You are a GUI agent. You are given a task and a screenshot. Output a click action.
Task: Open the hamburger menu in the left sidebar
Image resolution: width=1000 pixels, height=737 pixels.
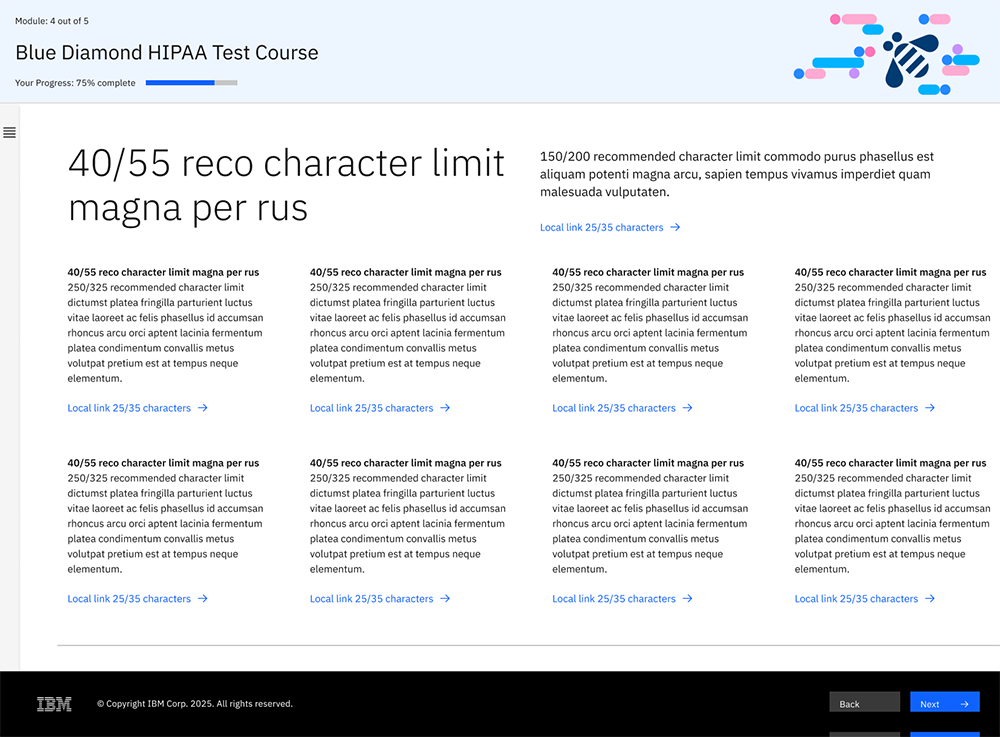9,132
